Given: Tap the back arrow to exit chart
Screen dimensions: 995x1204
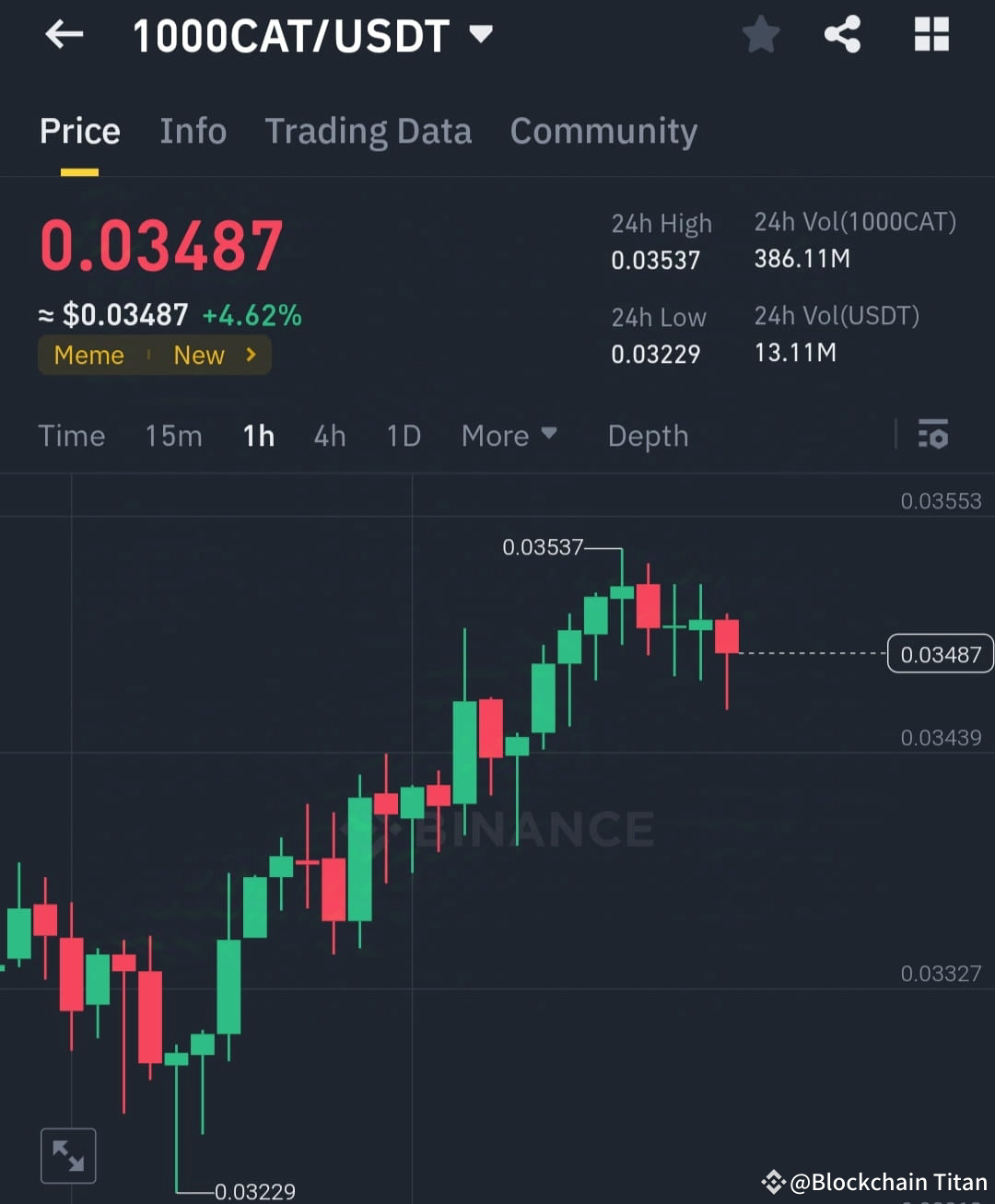Looking at the screenshot, I should tap(63, 34).
